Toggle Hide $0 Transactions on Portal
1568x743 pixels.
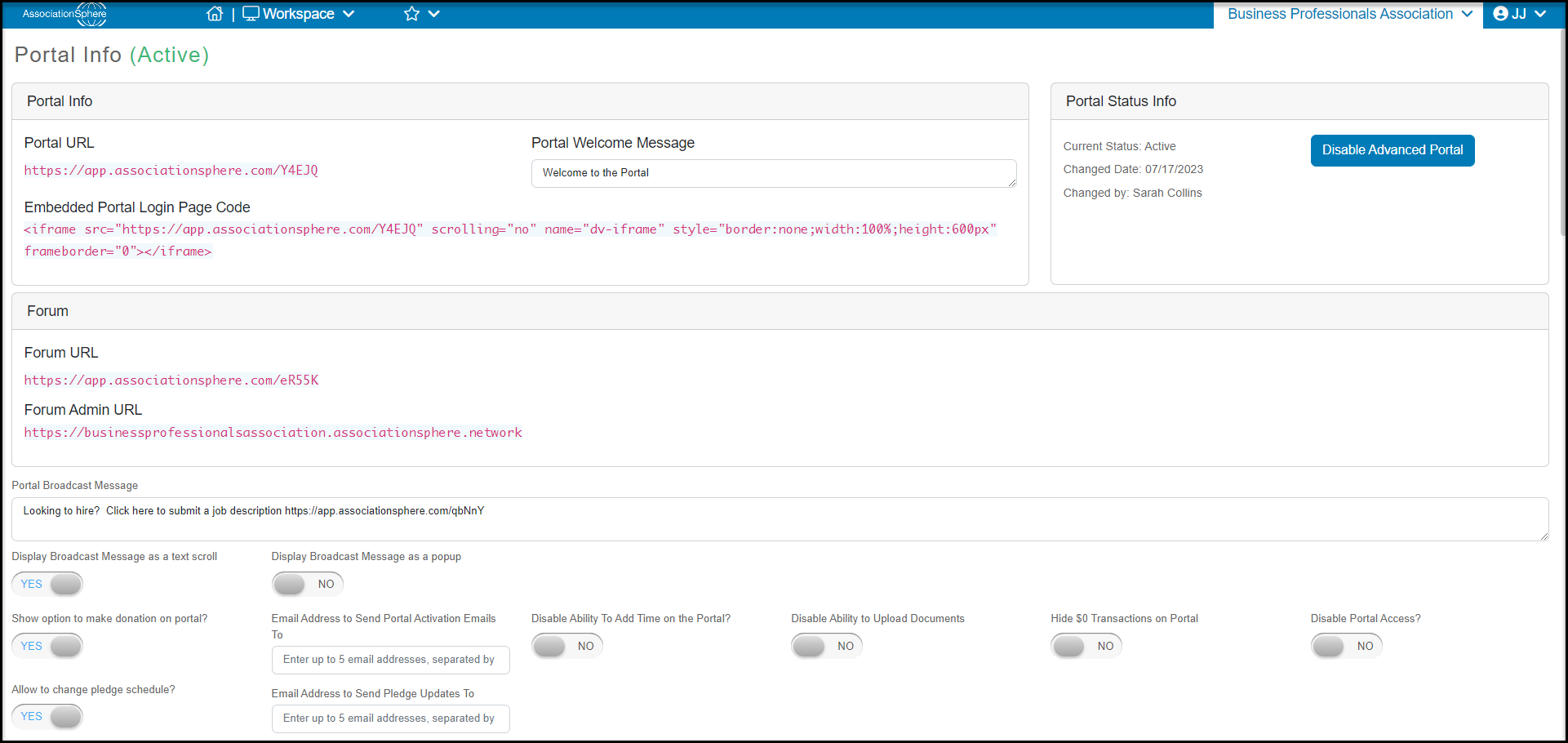coord(1086,646)
